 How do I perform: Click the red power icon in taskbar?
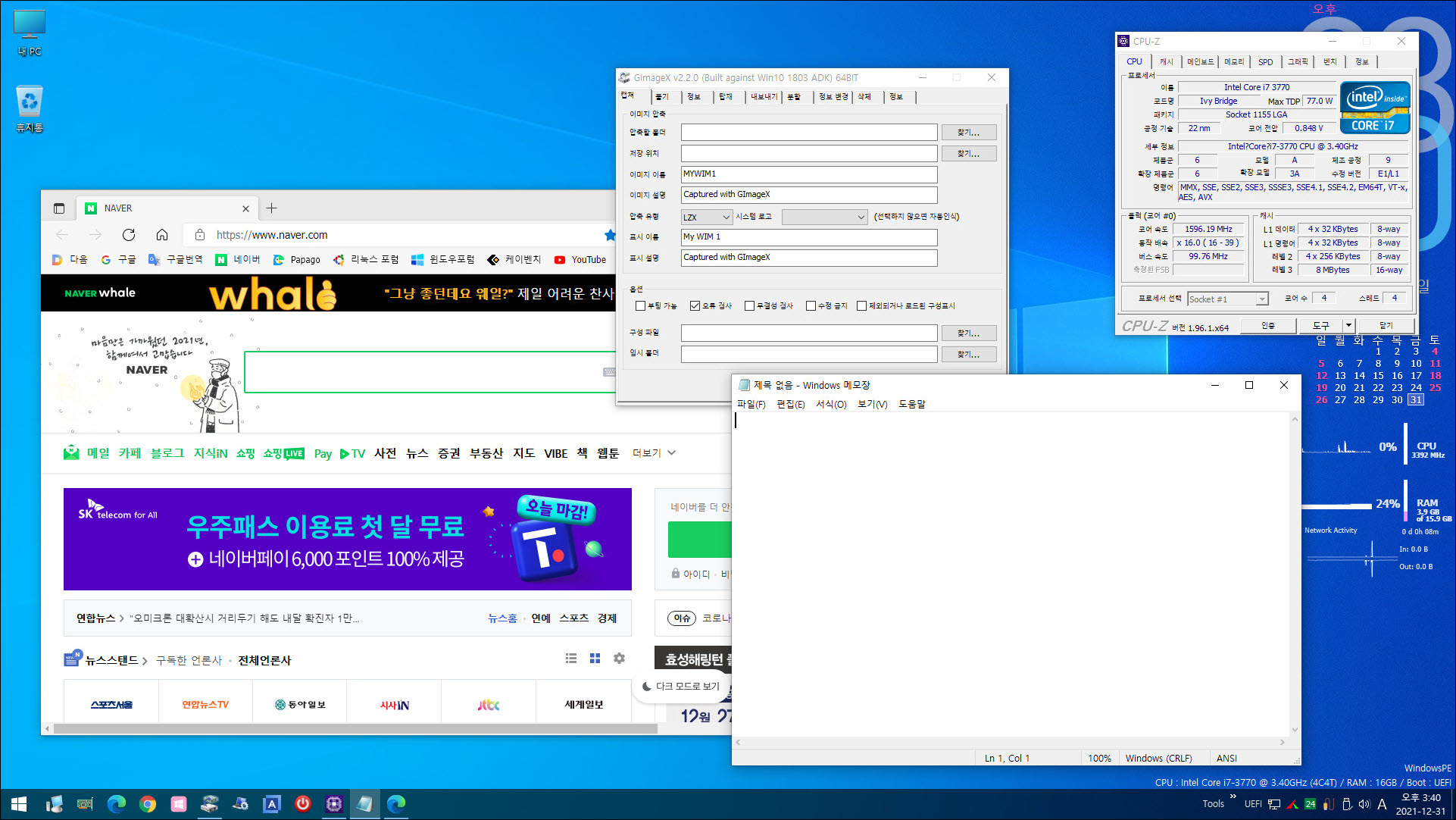pos(302,804)
